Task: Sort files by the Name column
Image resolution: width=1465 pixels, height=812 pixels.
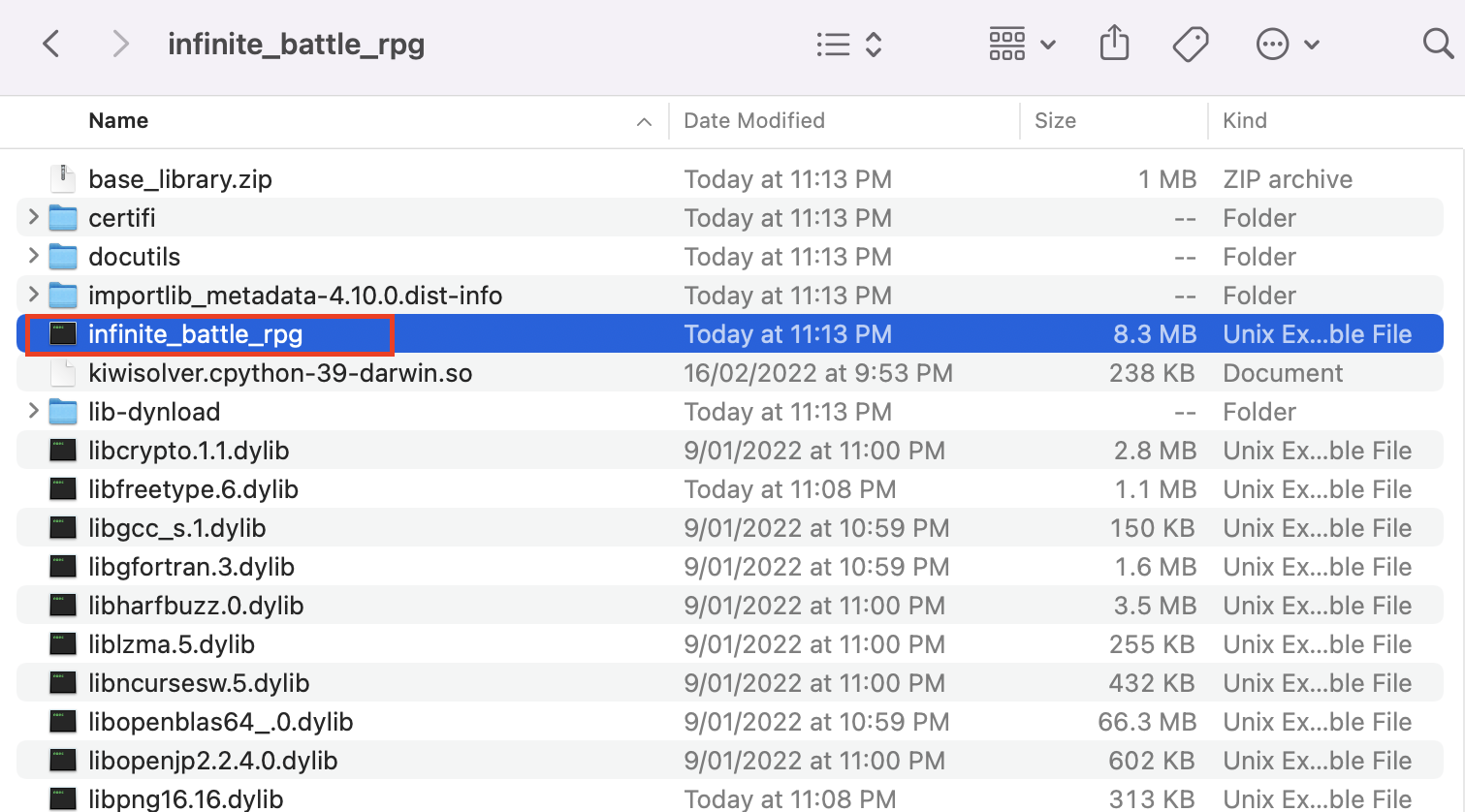Action: (118, 121)
